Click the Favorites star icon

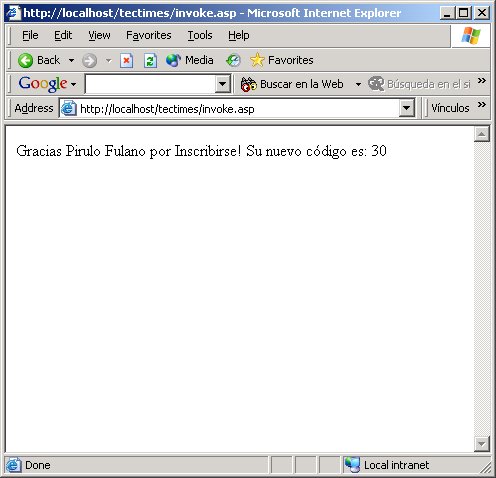(257, 60)
